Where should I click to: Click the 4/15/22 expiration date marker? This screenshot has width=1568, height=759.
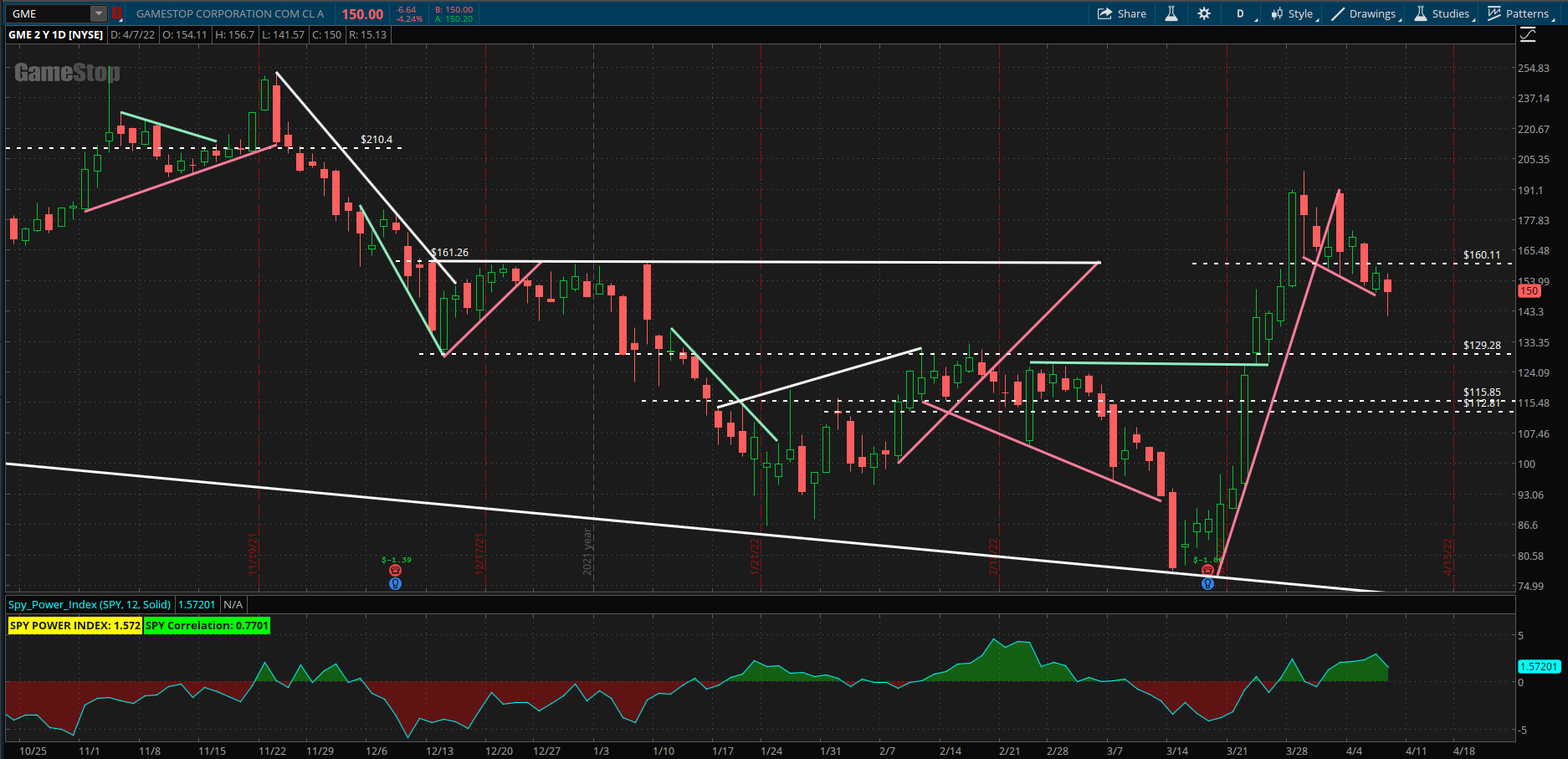coord(1448,556)
